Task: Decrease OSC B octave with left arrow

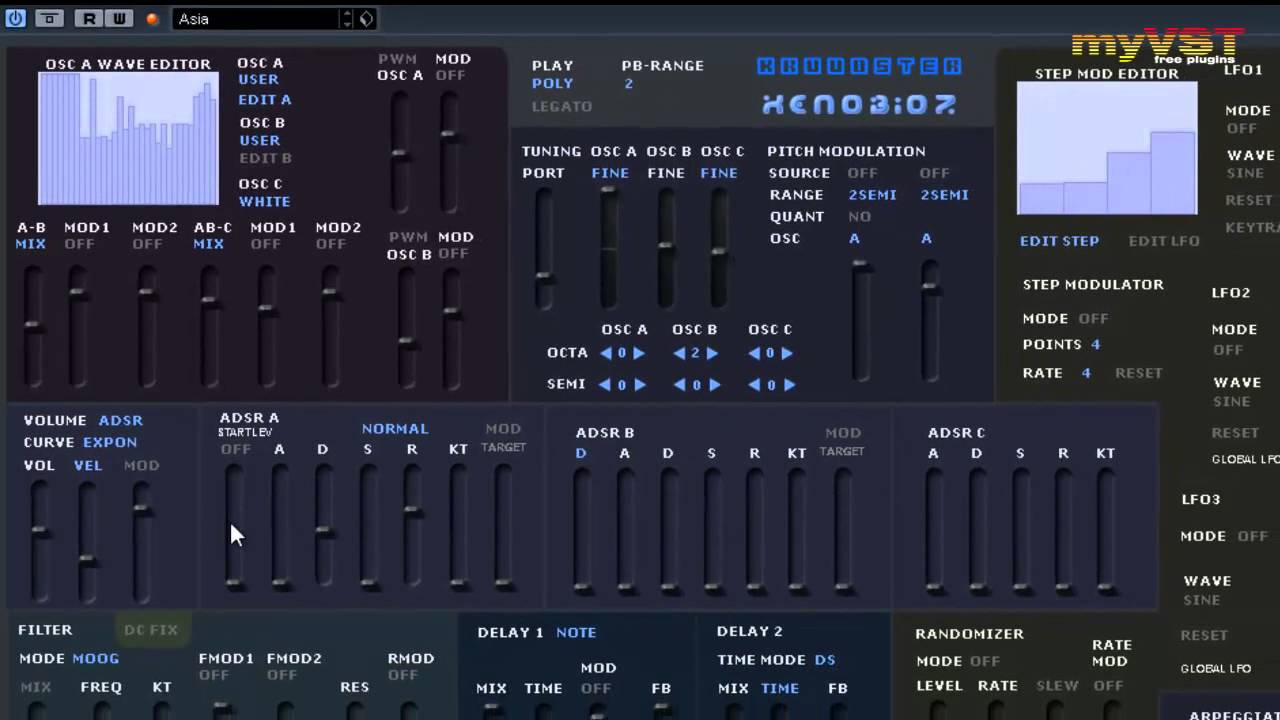Action: click(x=679, y=353)
